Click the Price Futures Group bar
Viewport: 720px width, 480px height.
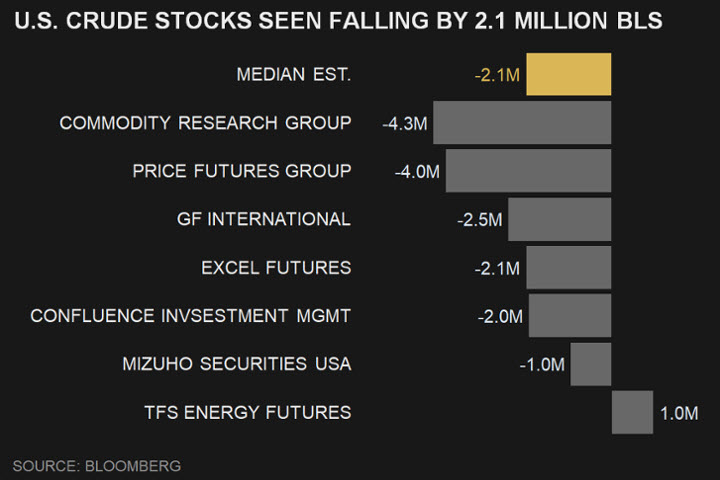pyautogui.click(x=528, y=171)
